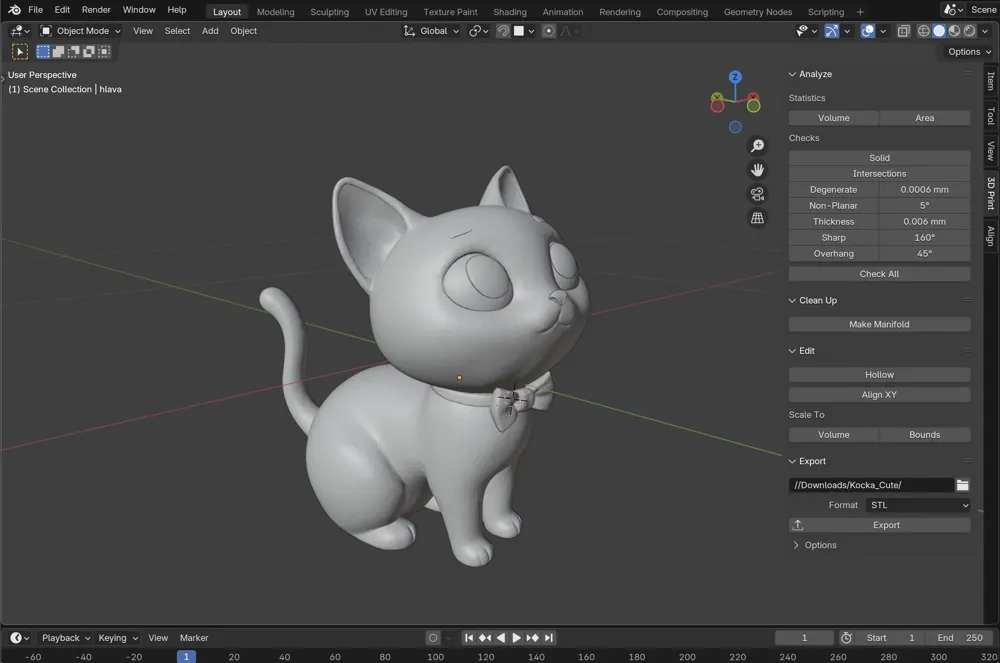Open the Blender logo menu
This screenshot has height=663, width=1000.
(x=14, y=10)
